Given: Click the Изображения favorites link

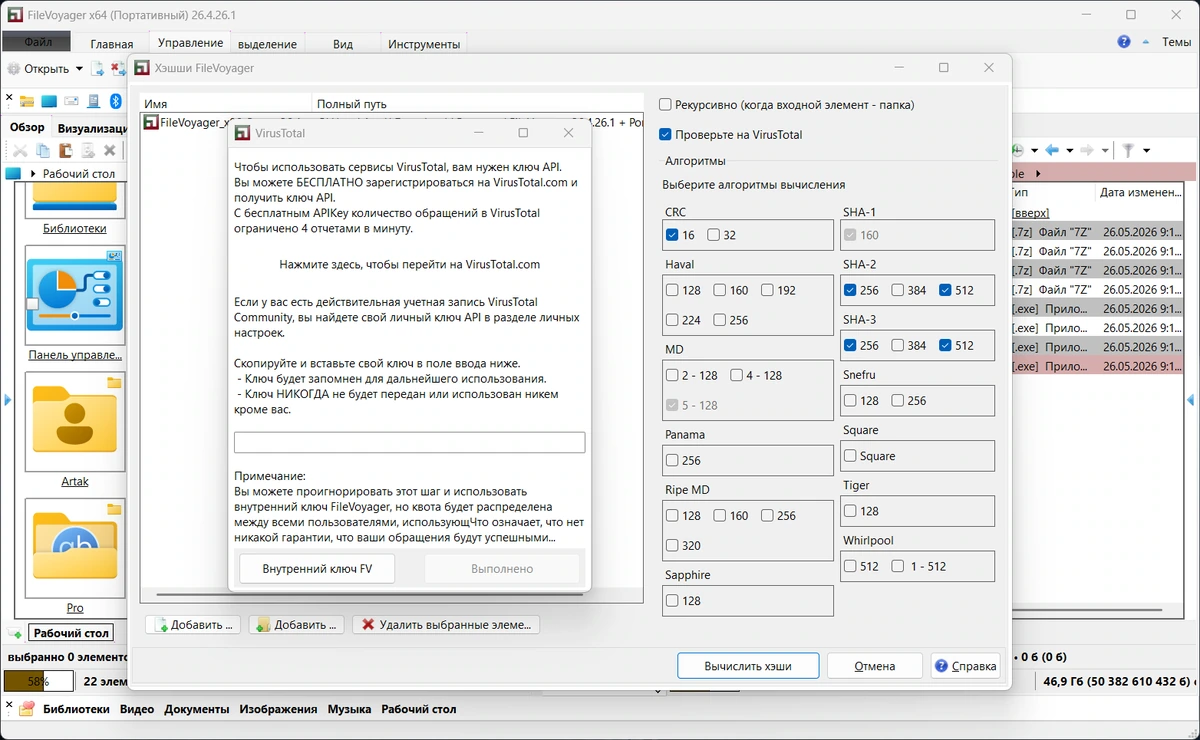Looking at the screenshot, I should pos(277,709).
